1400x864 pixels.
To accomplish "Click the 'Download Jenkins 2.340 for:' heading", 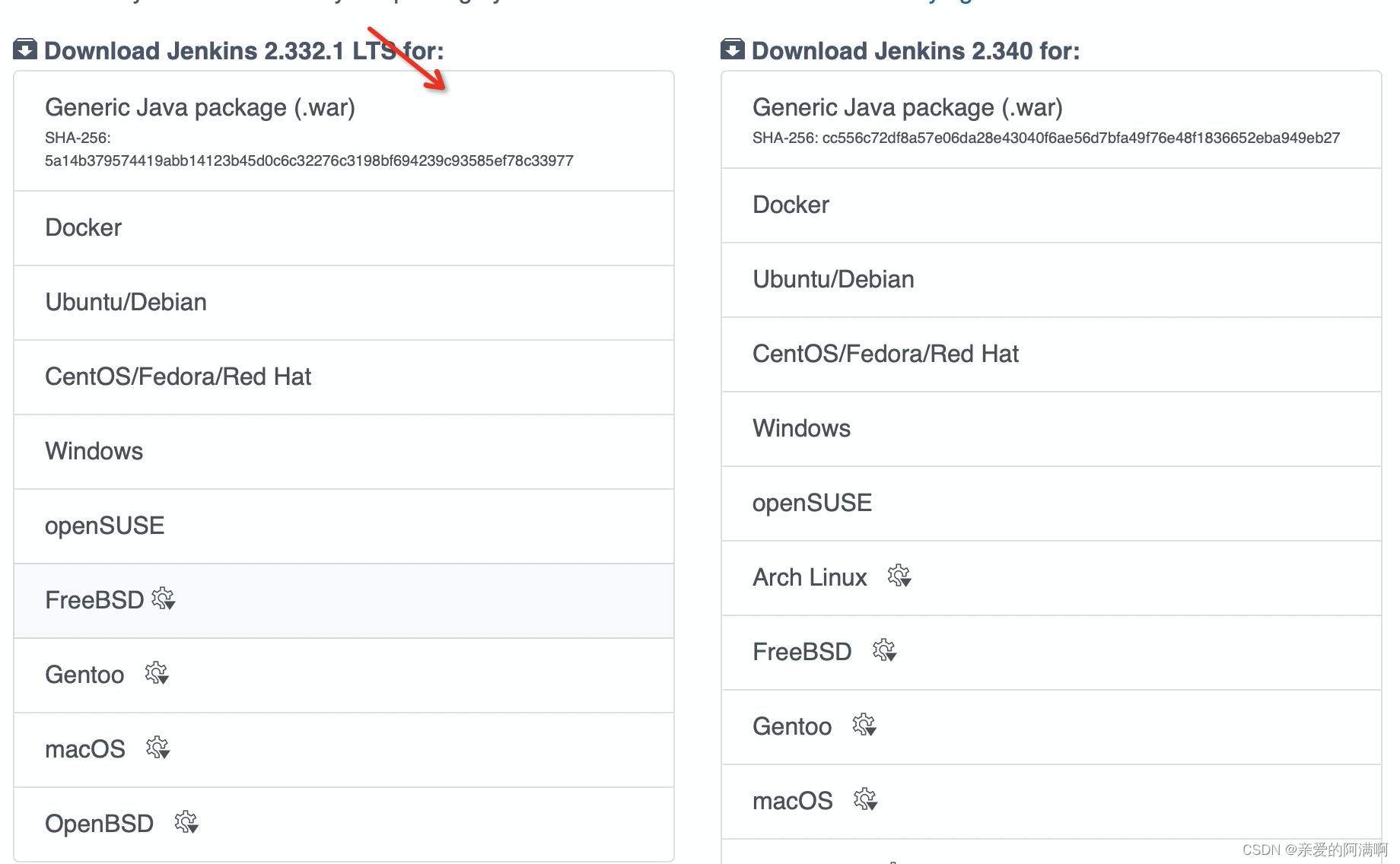I will (916, 51).
